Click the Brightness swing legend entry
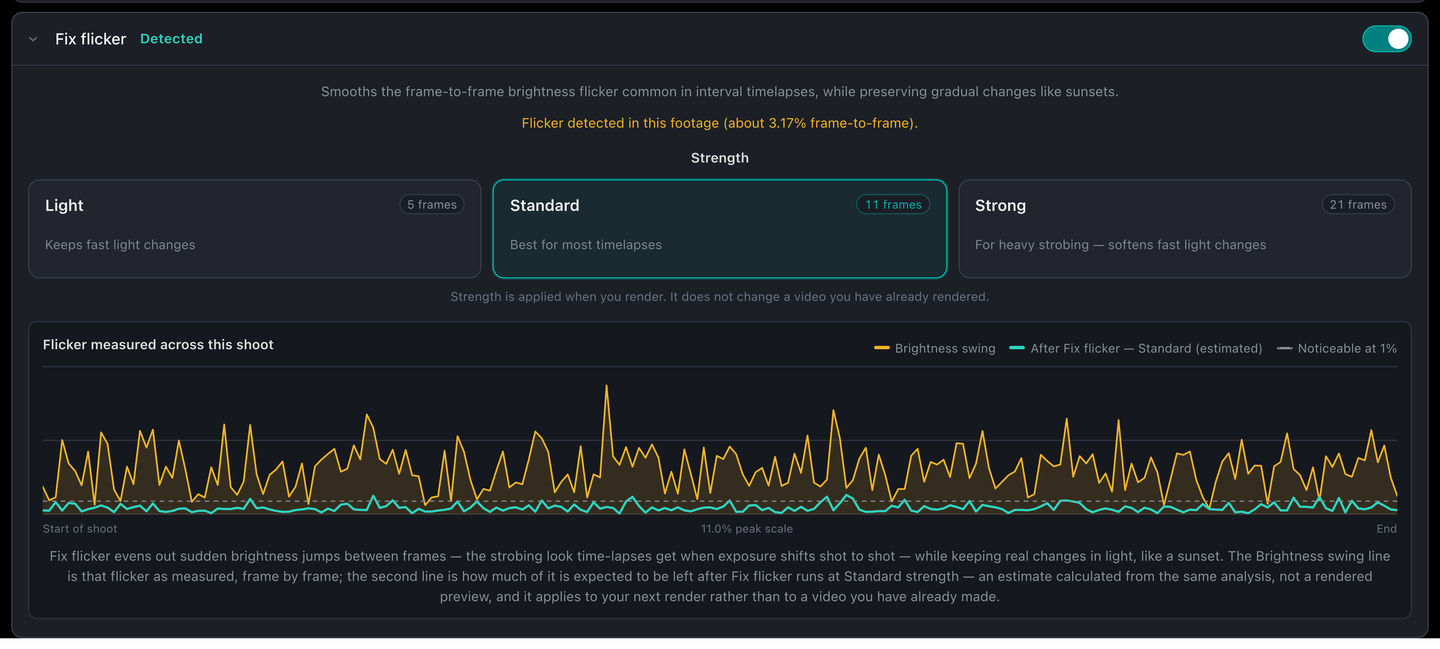The width and height of the screenshot is (1440, 649). pos(935,349)
